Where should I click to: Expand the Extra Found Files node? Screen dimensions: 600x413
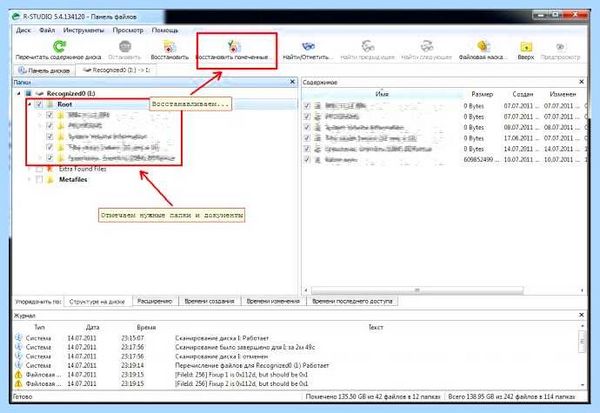[x=29, y=169]
